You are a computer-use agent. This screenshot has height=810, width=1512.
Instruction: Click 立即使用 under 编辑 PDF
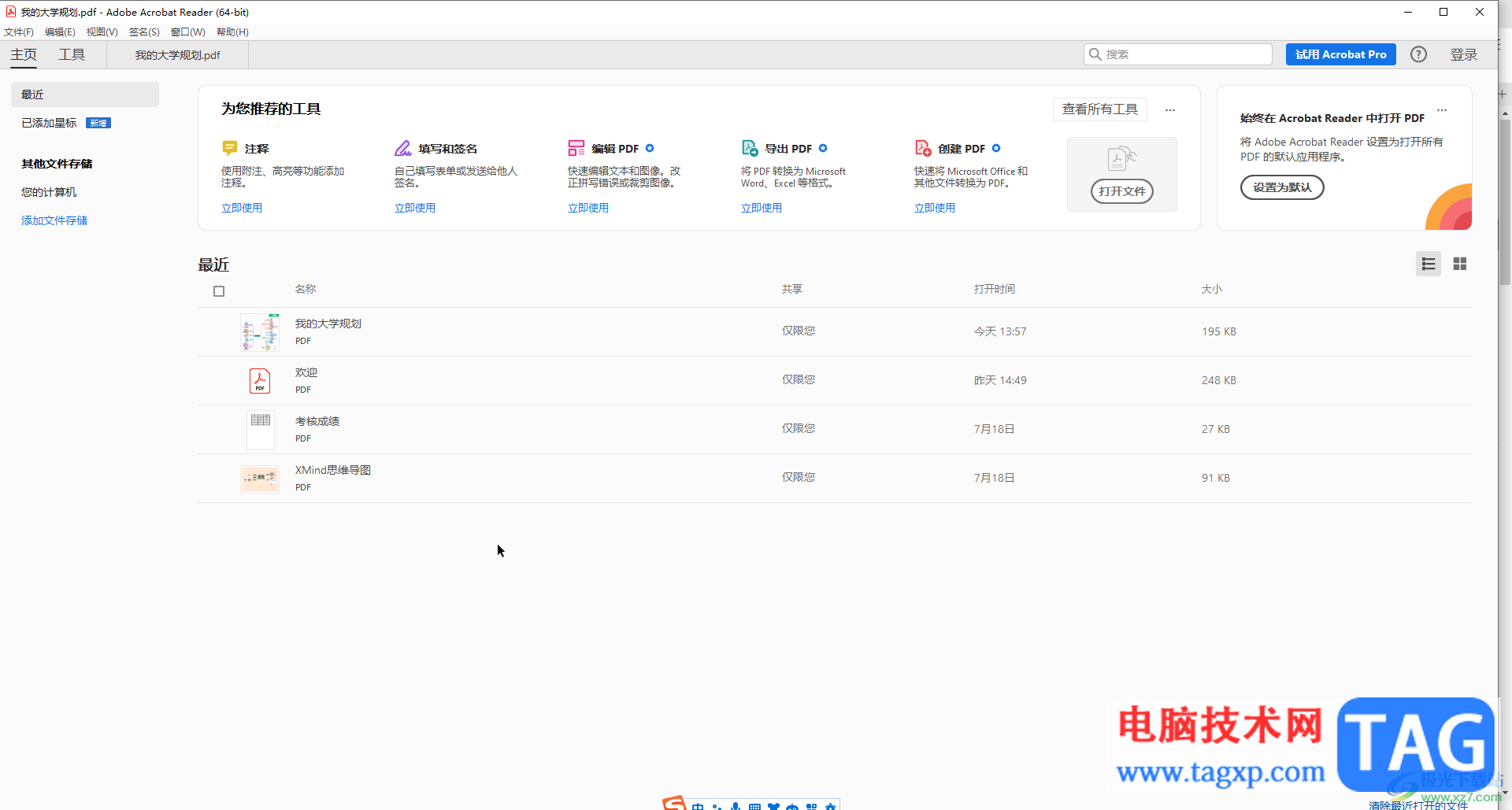588,208
